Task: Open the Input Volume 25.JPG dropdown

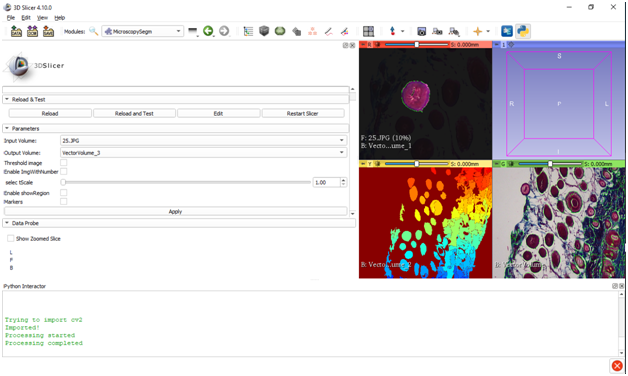Action: tap(203, 141)
